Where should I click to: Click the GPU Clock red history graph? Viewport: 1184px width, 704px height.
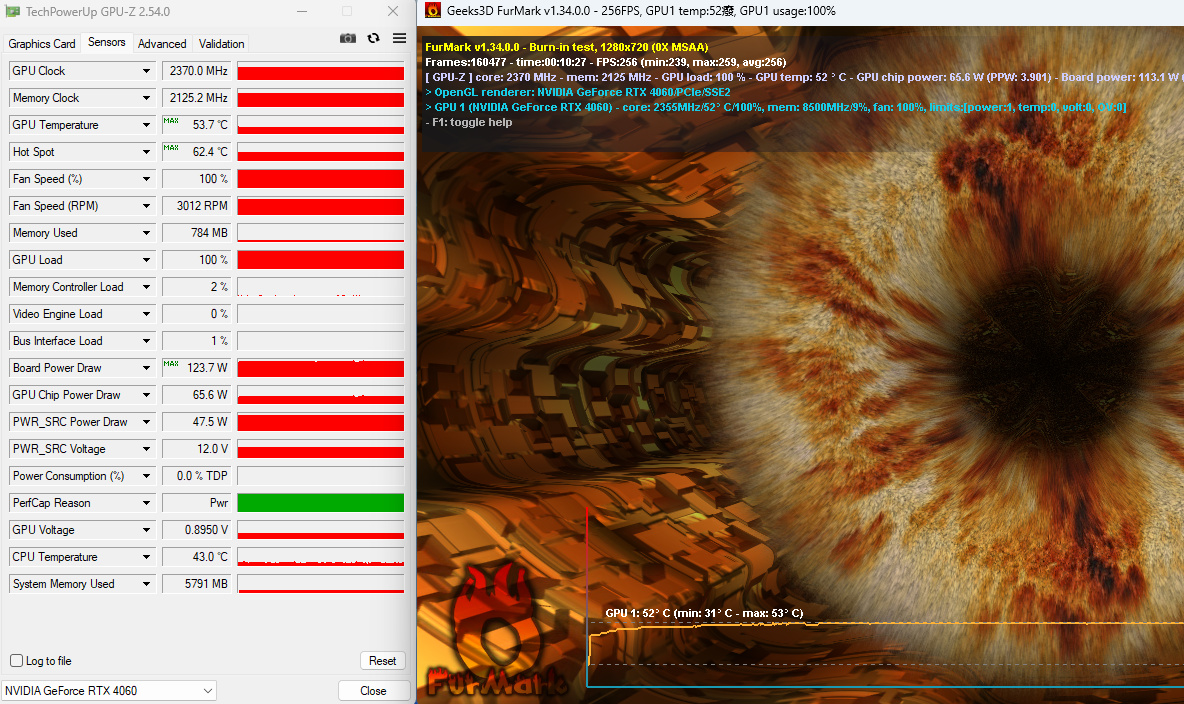(321, 71)
